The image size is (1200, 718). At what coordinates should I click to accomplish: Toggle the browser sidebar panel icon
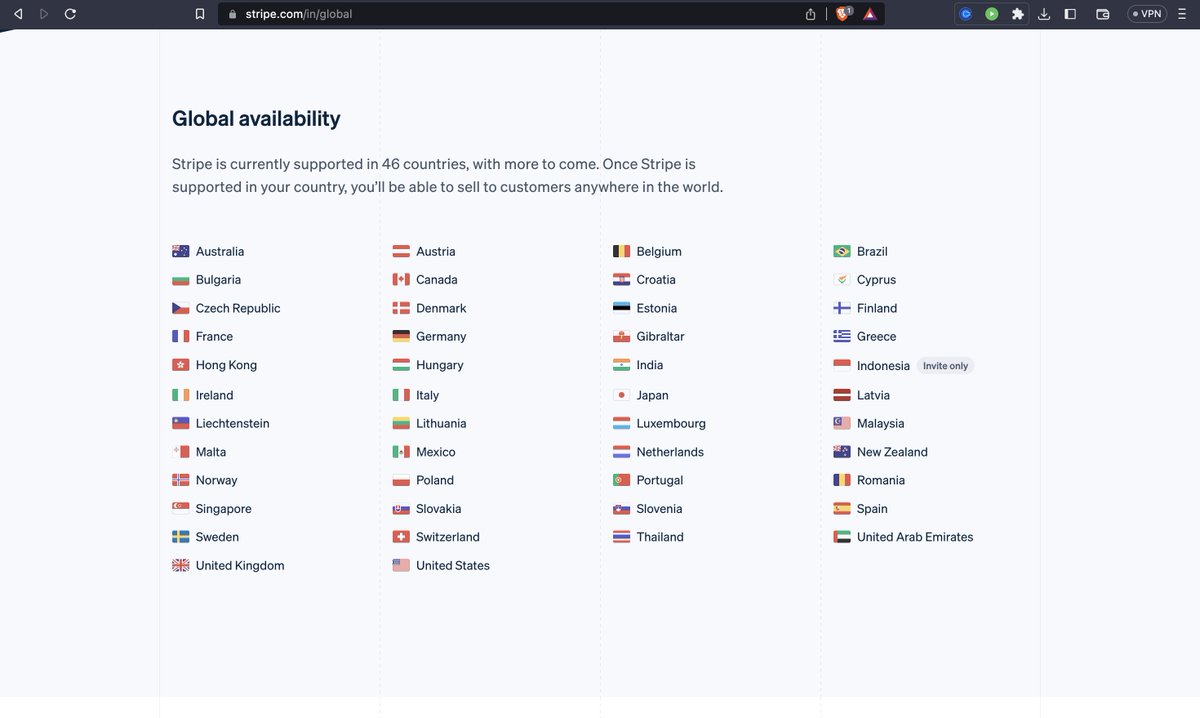tap(1070, 14)
